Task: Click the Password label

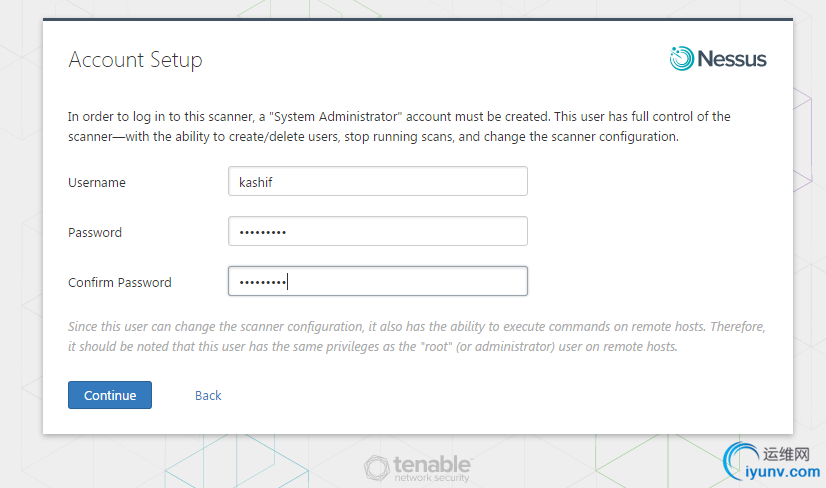Action: pos(95,232)
